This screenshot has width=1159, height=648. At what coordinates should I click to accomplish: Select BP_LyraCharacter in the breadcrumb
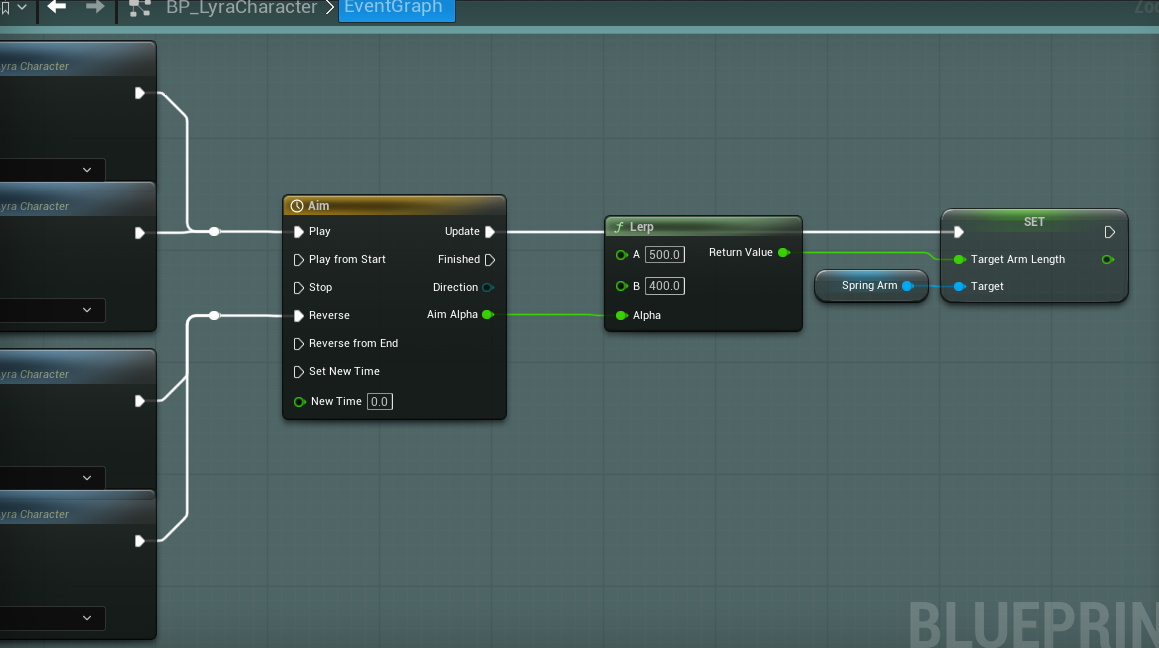[241, 8]
